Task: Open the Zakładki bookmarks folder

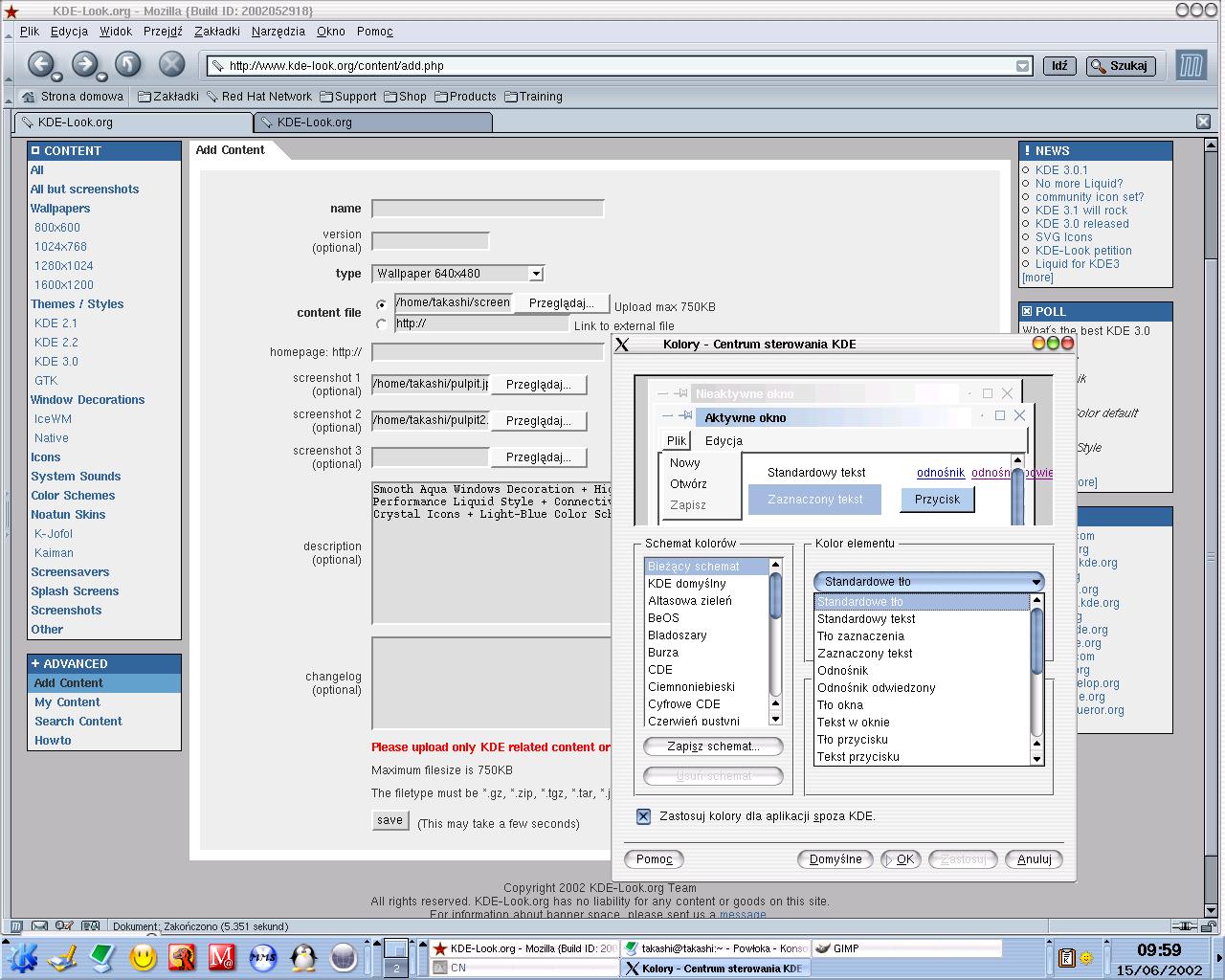Action: [167, 97]
